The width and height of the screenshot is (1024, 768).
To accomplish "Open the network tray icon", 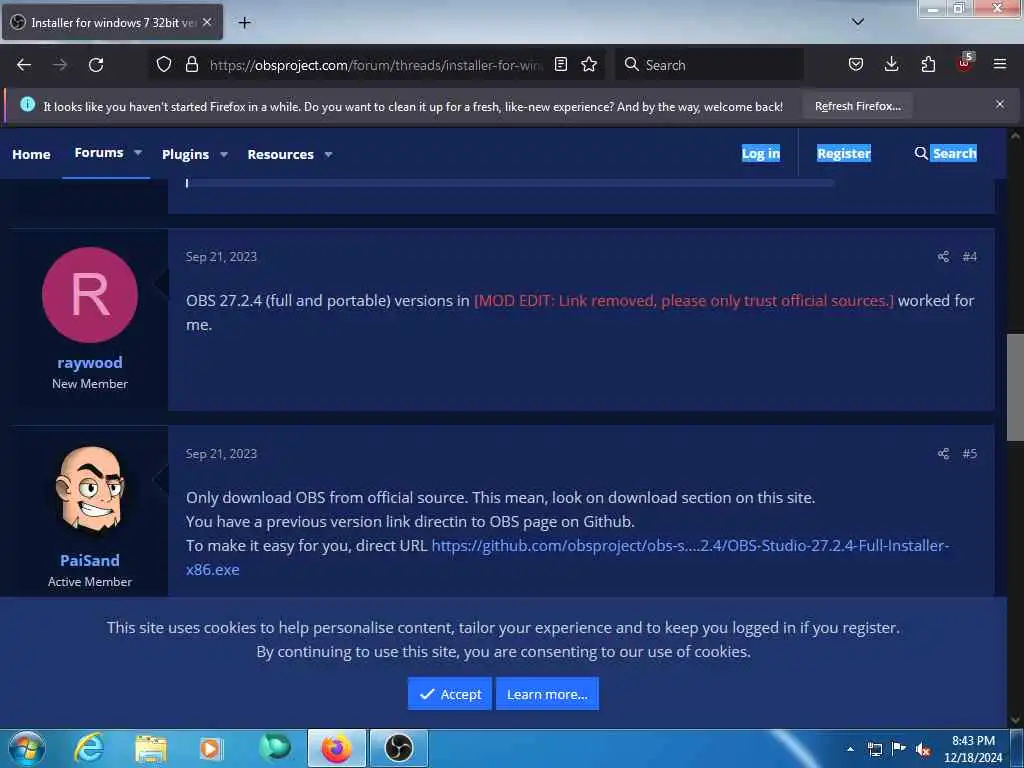I will (874, 749).
